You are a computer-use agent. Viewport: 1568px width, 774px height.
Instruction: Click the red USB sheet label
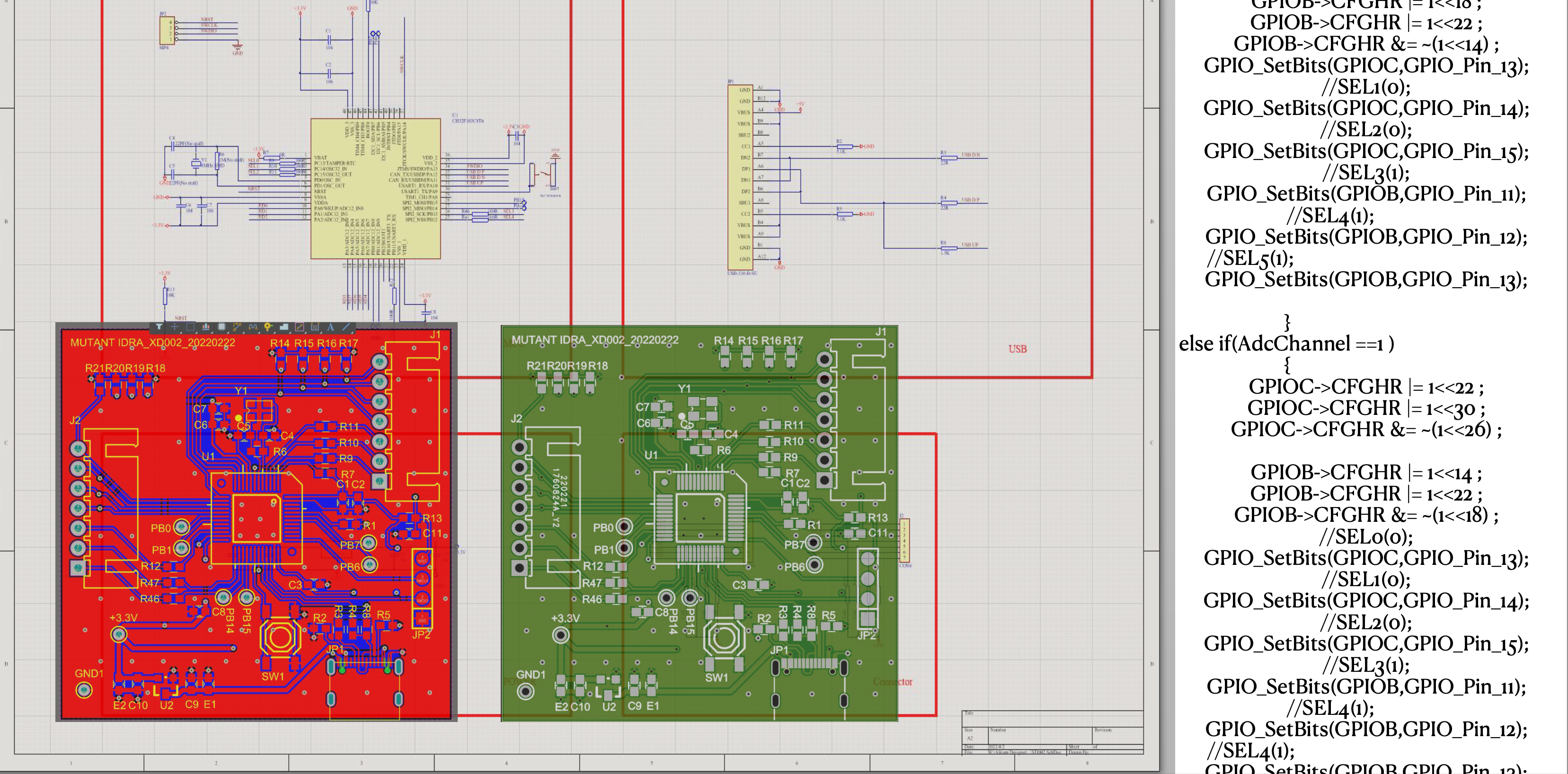coord(1017,349)
